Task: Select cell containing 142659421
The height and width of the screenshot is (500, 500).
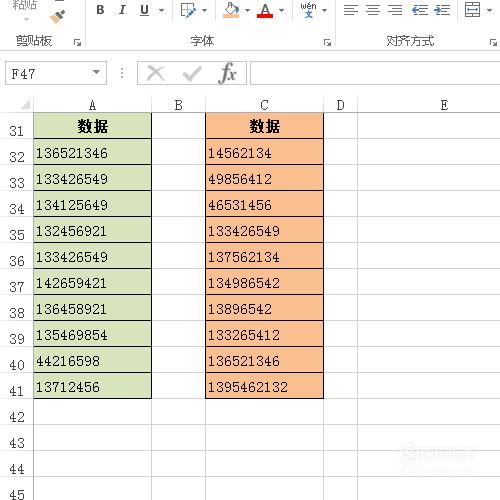Action: pyautogui.click(x=92, y=282)
